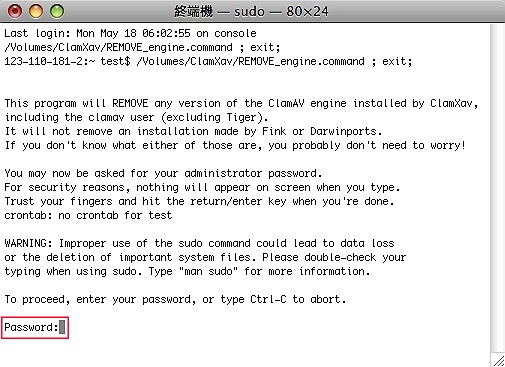Minimize the terminal using the yellow button
Viewport: 505px width, 367px height.
click(x=36, y=11)
